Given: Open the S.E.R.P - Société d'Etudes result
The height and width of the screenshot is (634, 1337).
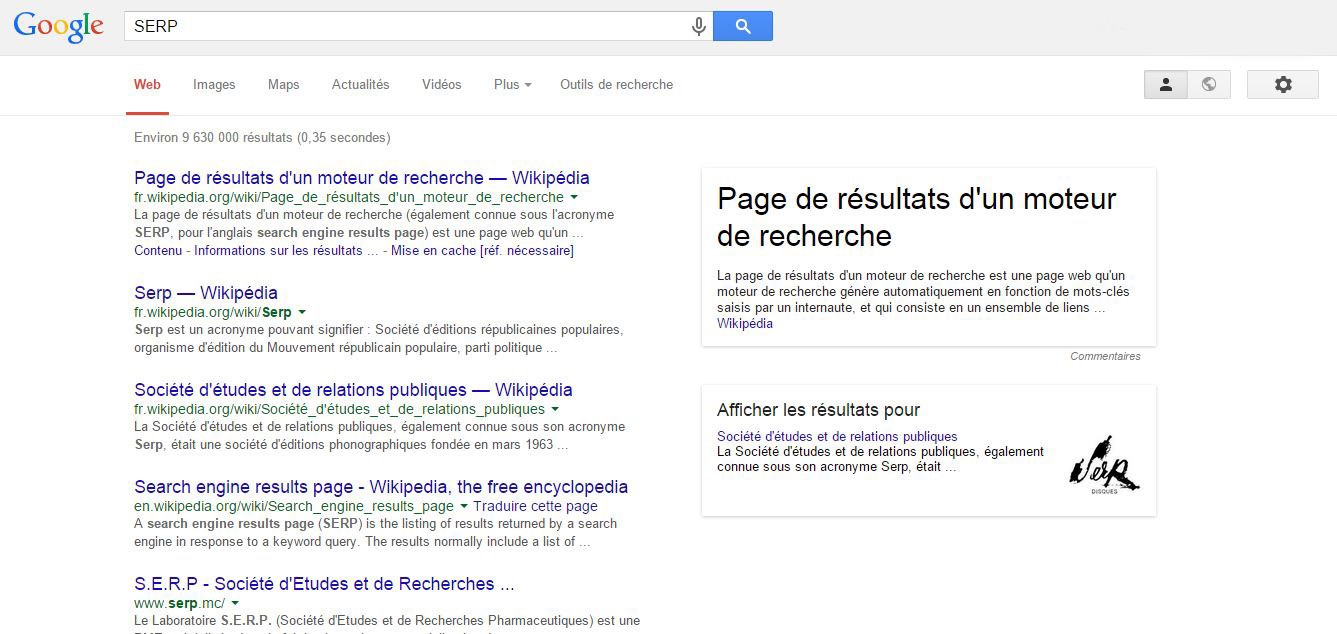Looking at the screenshot, I should click(324, 584).
